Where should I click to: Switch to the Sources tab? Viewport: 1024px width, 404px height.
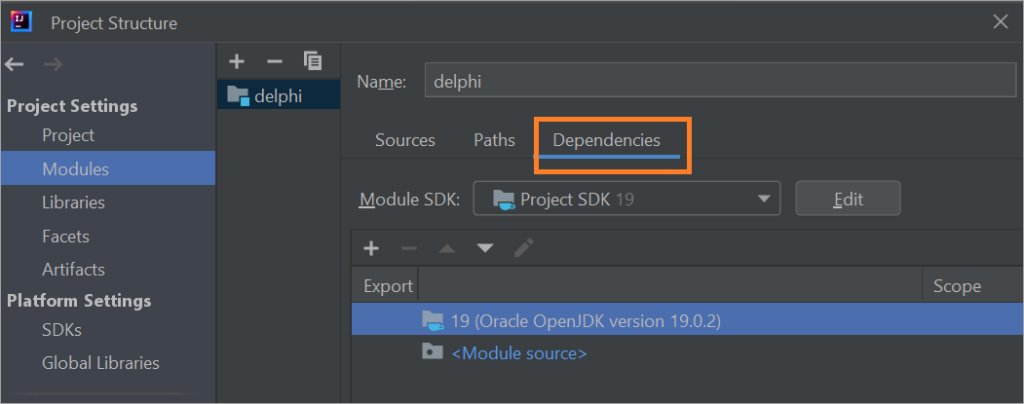[405, 140]
